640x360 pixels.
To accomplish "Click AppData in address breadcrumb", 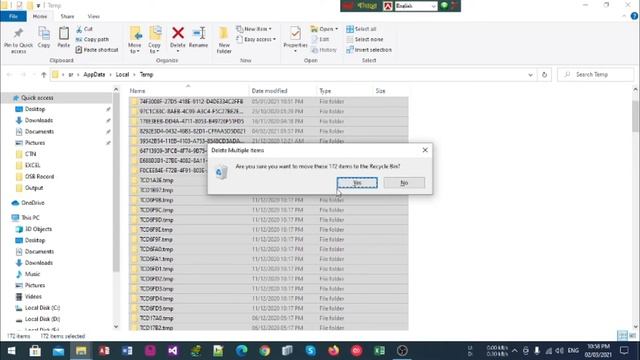I will point(94,75).
